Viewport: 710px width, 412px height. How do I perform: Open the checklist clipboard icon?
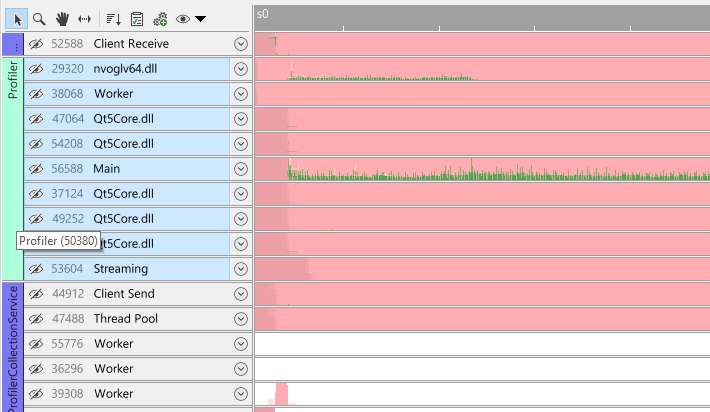tap(137, 18)
